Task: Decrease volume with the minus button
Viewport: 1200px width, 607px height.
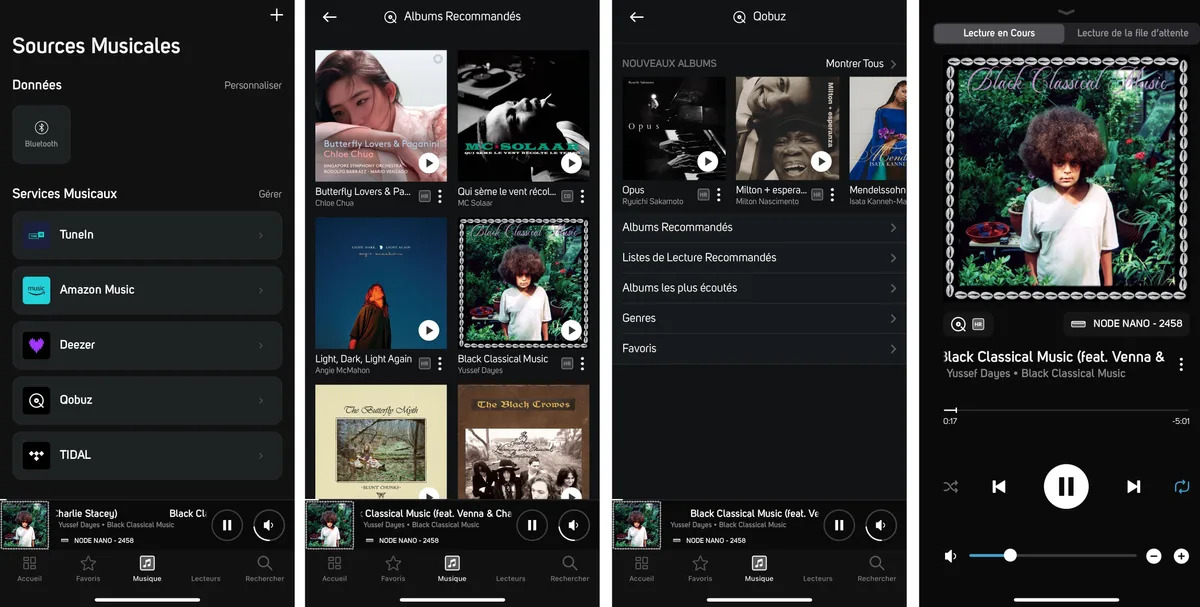Action: click(x=1153, y=556)
